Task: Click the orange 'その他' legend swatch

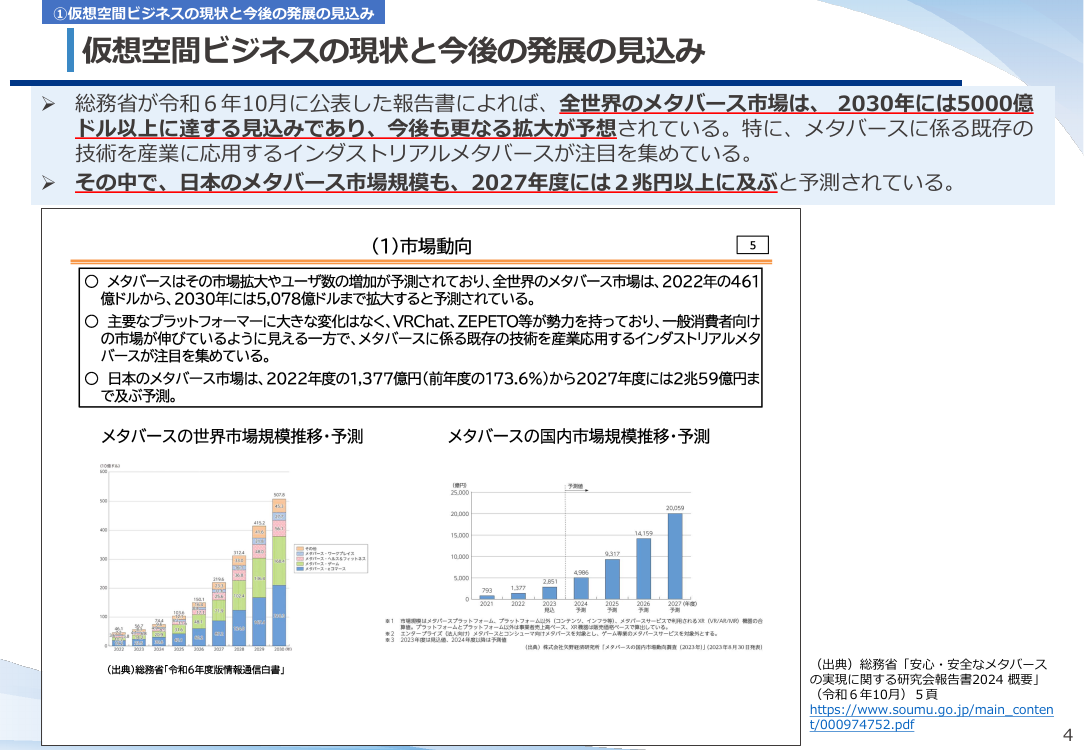Action: coord(299,549)
